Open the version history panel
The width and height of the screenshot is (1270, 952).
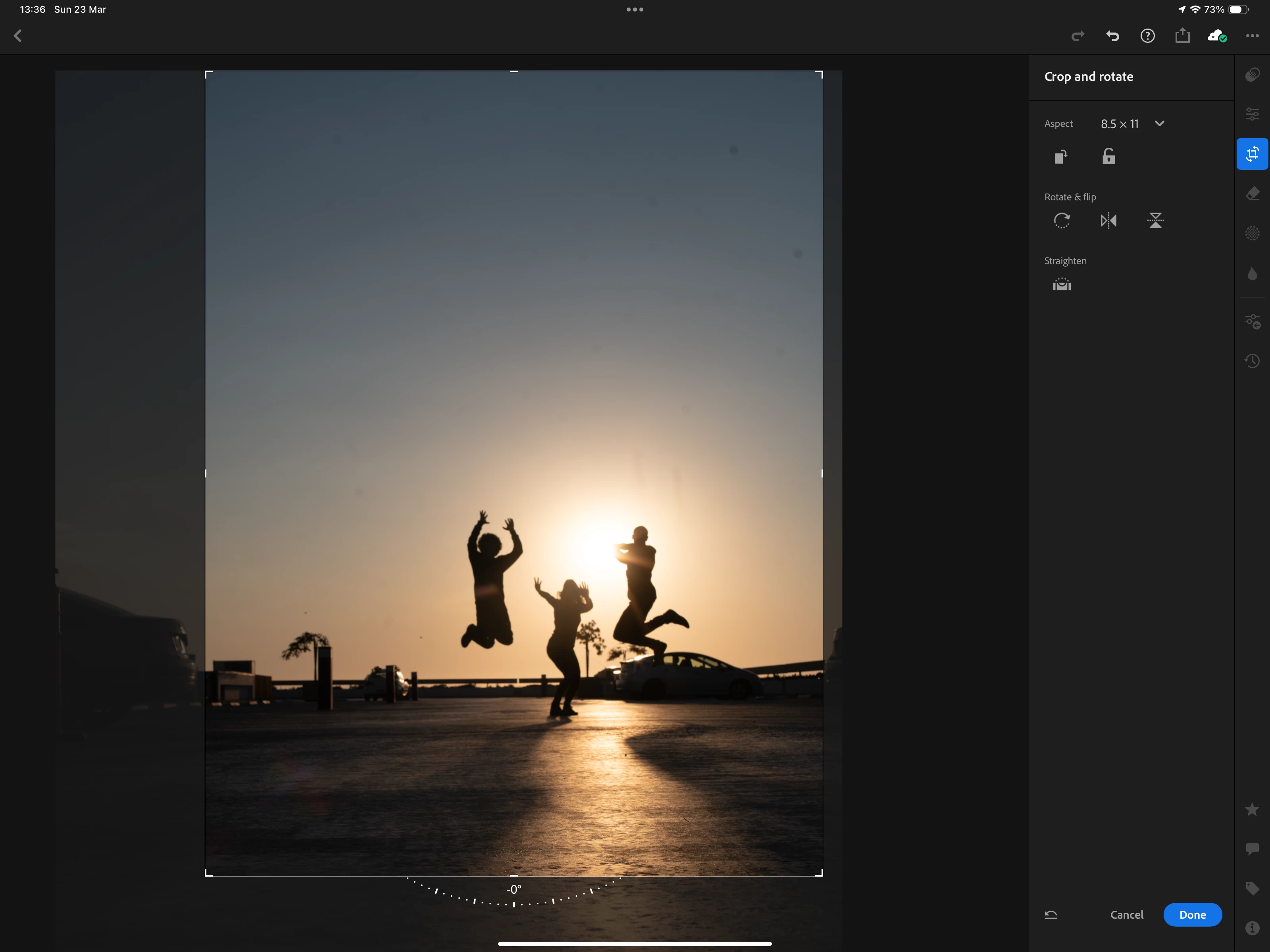pos(1252,361)
